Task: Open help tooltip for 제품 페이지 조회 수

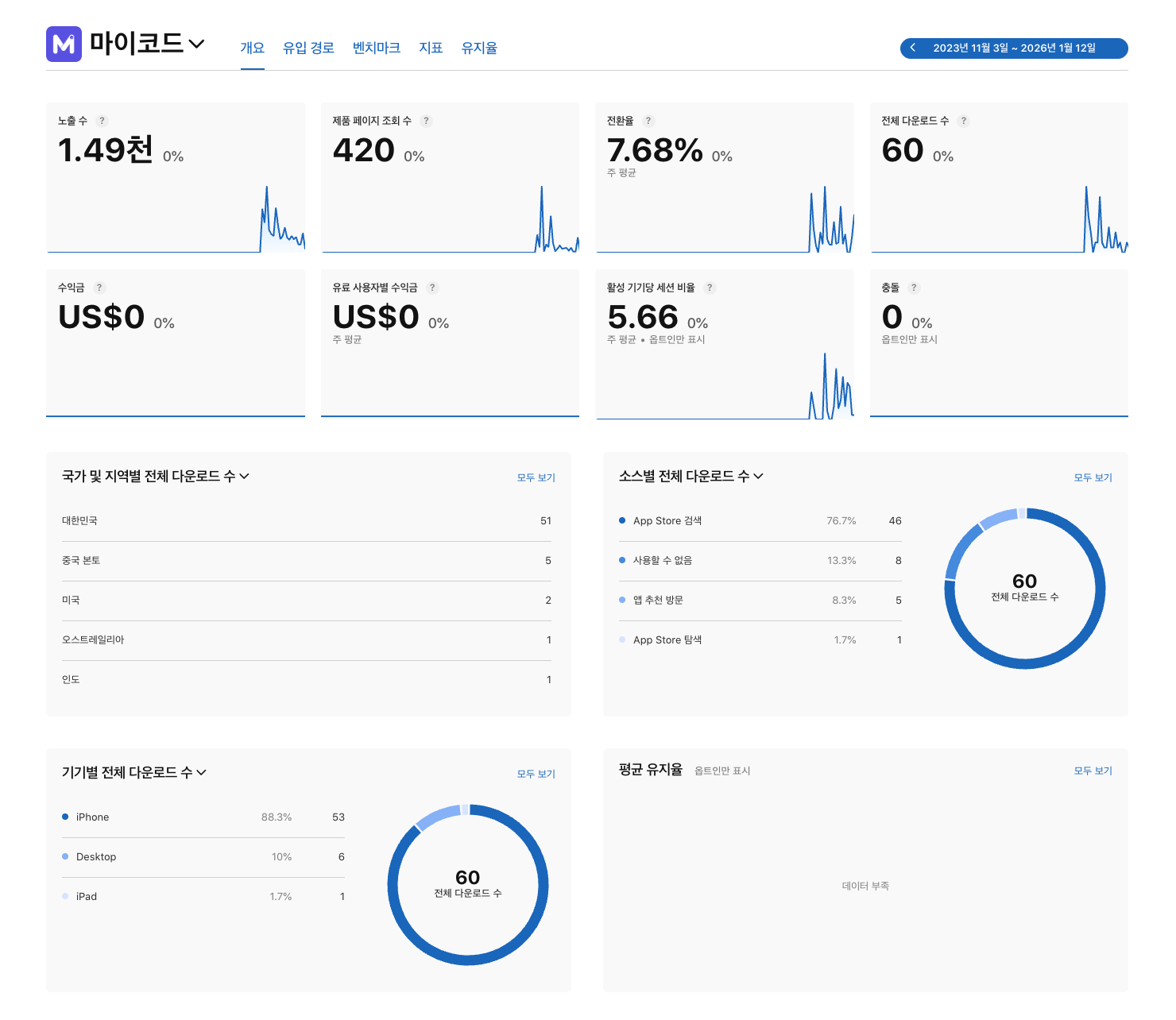Action: pos(426,121)
